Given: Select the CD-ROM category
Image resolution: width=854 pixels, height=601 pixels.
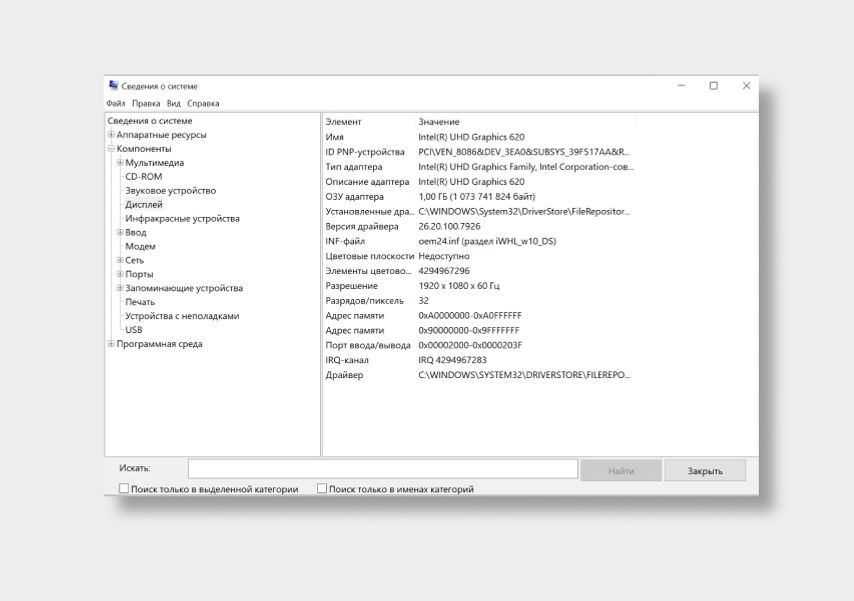Looking at the screenshot, I should (x=144, y=177).
